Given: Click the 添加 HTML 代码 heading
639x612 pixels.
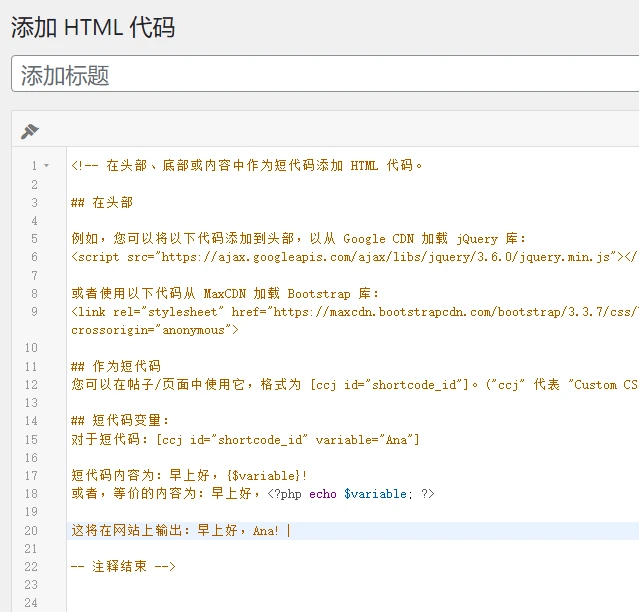Looking at the screenshot, I should (93, 28).
